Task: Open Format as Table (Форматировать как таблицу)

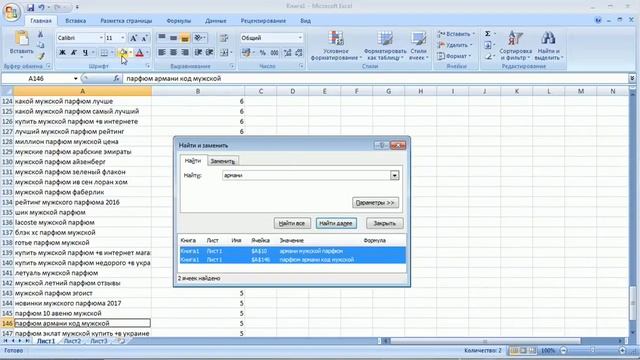Action: click(385, 46)
